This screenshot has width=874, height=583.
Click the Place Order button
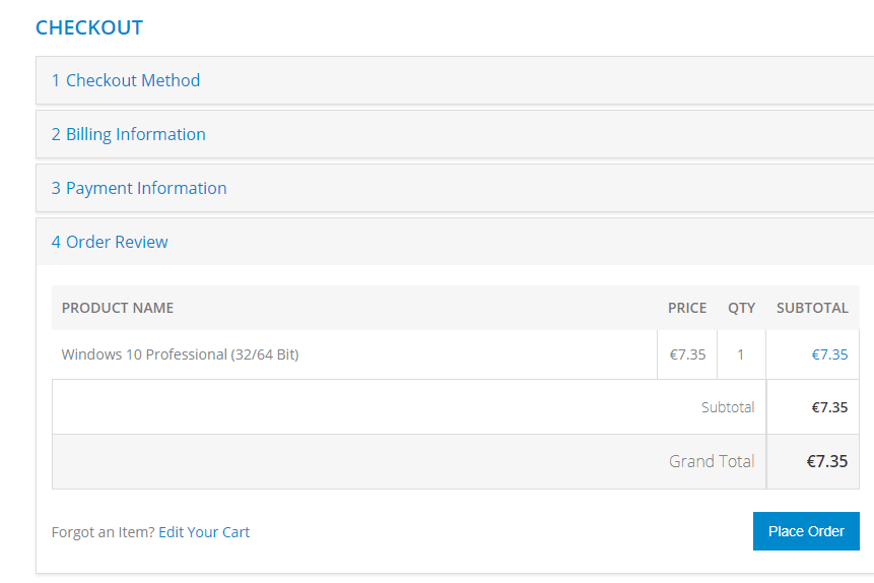click(x=806, y=531)
